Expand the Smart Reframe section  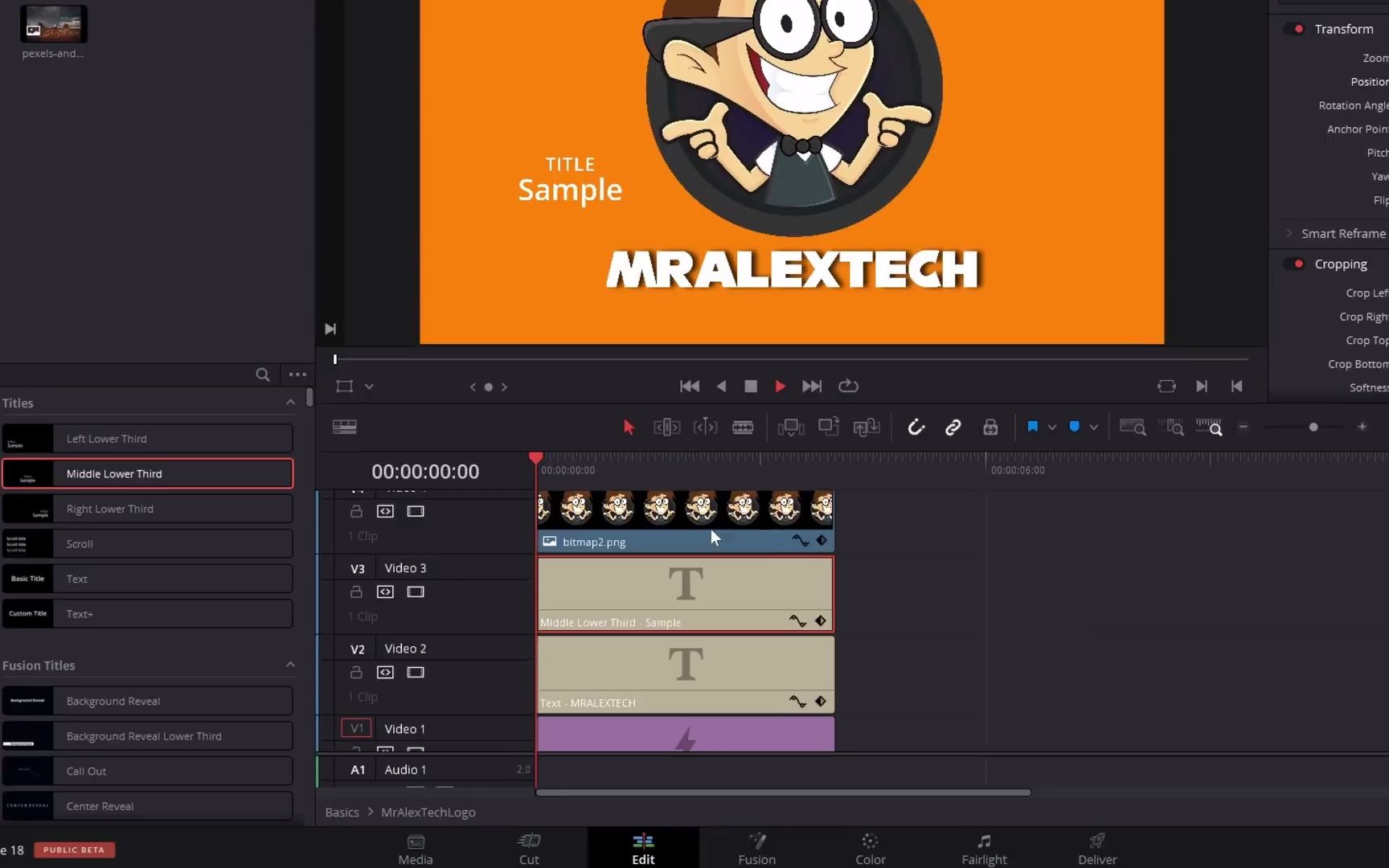pos(1289,233)
